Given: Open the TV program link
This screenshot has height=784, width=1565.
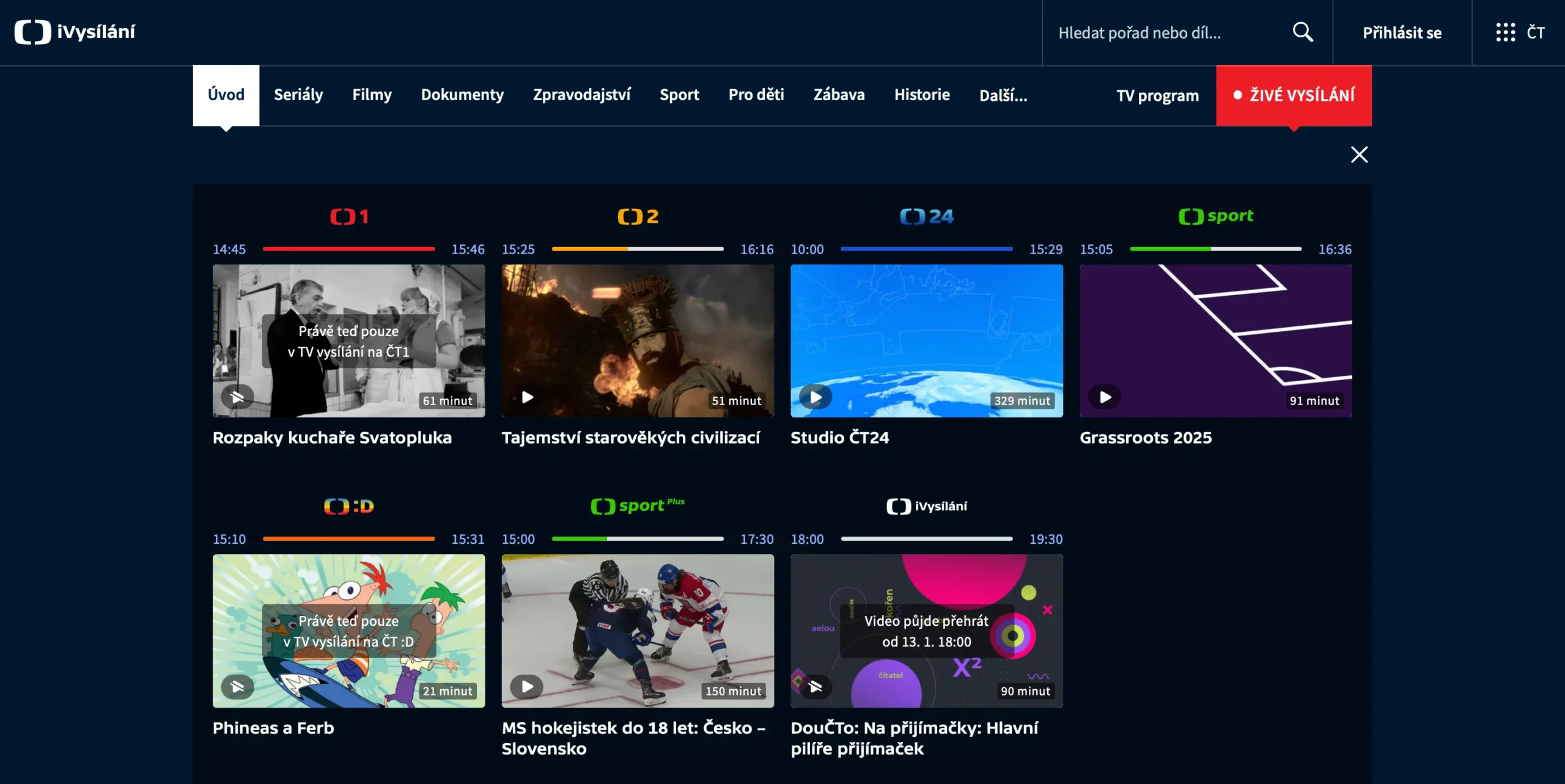Looking at the screenshot, I should click(x=1157, y=96).
